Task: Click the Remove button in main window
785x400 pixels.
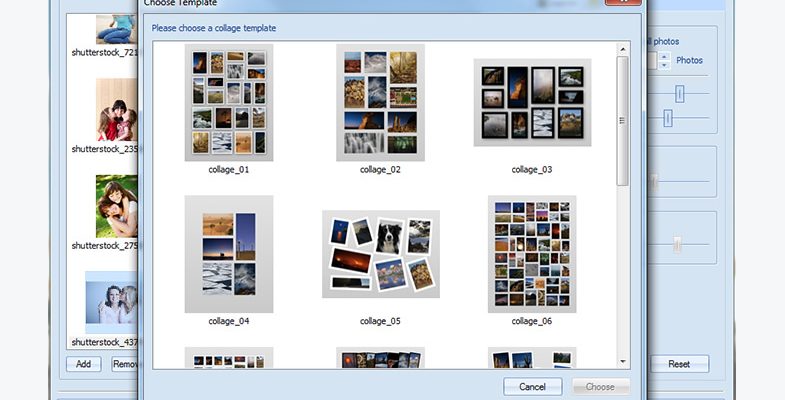Action: tap(125, 364)
